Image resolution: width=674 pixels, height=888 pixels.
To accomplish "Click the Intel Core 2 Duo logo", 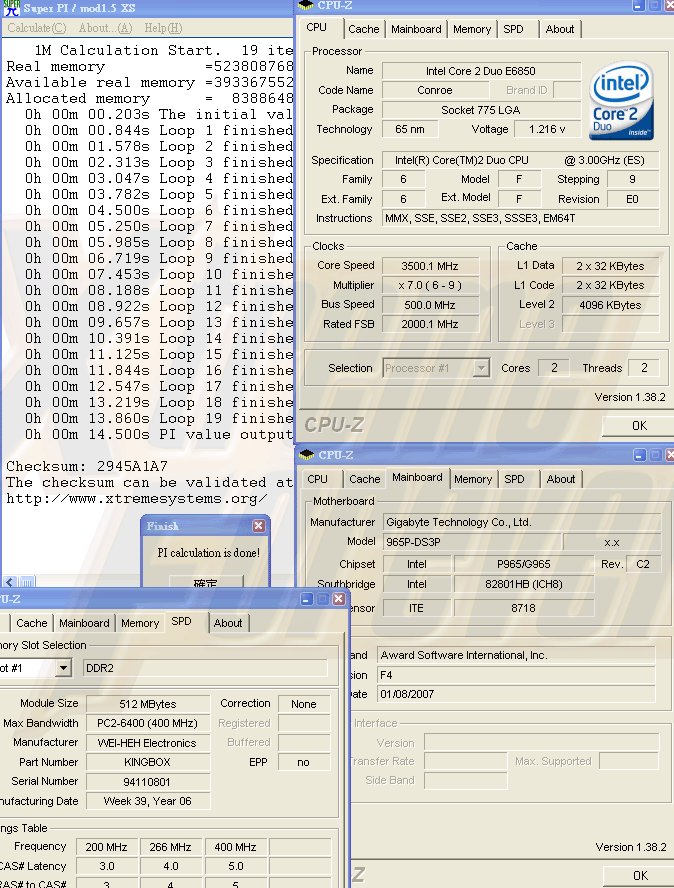I will point(621,101).
